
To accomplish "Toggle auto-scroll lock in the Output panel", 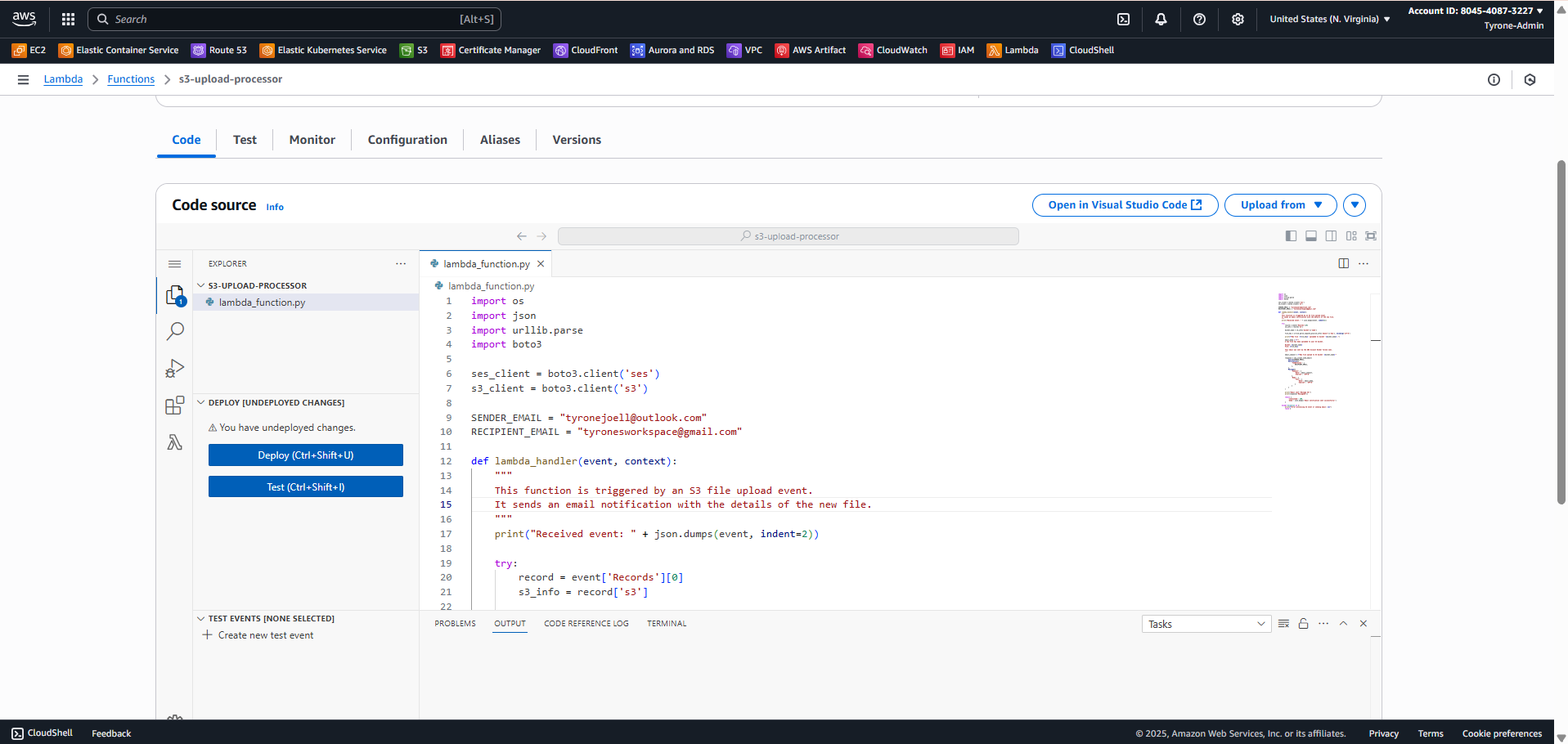I will [x=1303, y=623].
